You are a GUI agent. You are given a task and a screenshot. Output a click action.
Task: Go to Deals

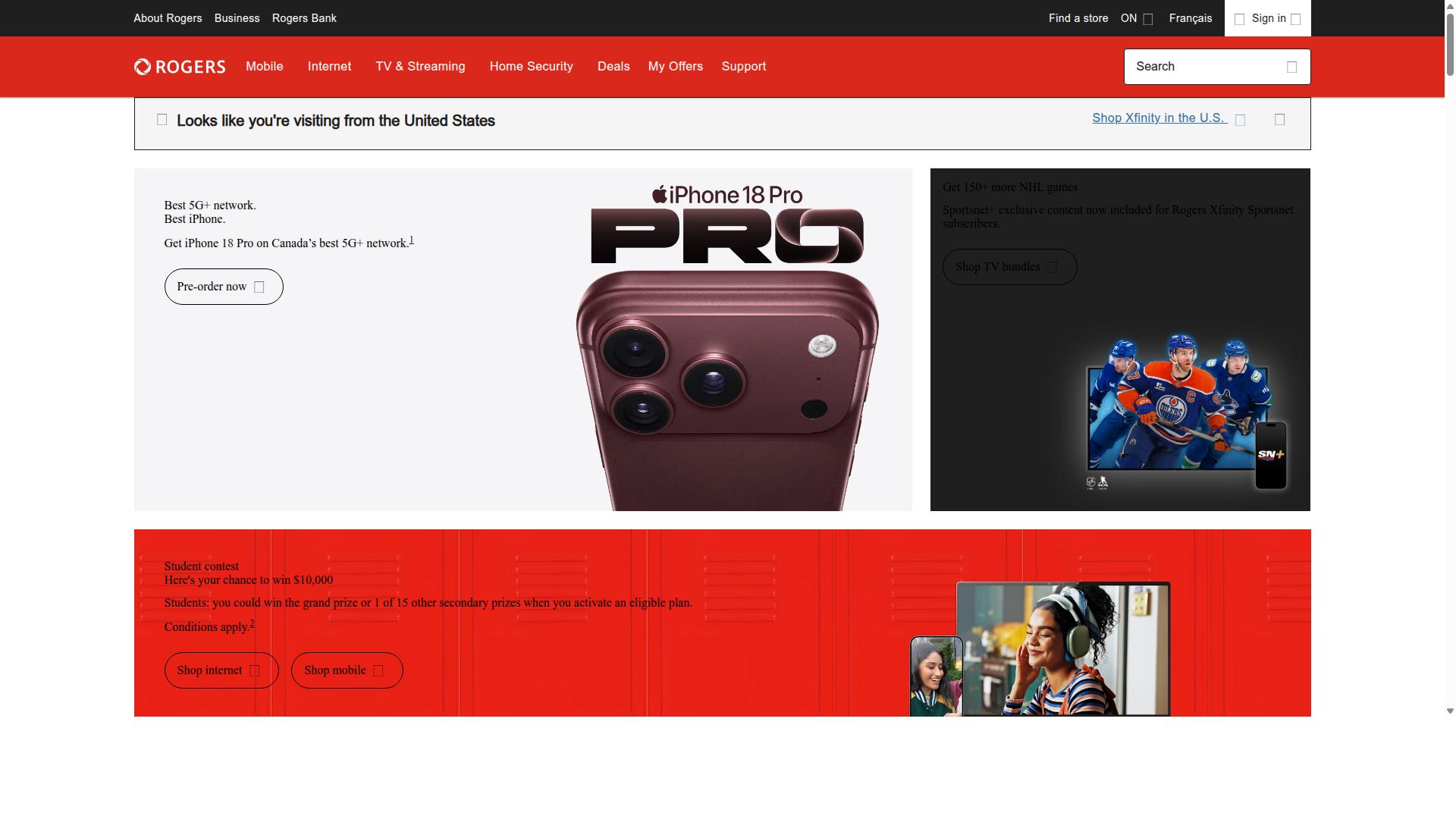[613, 67]
